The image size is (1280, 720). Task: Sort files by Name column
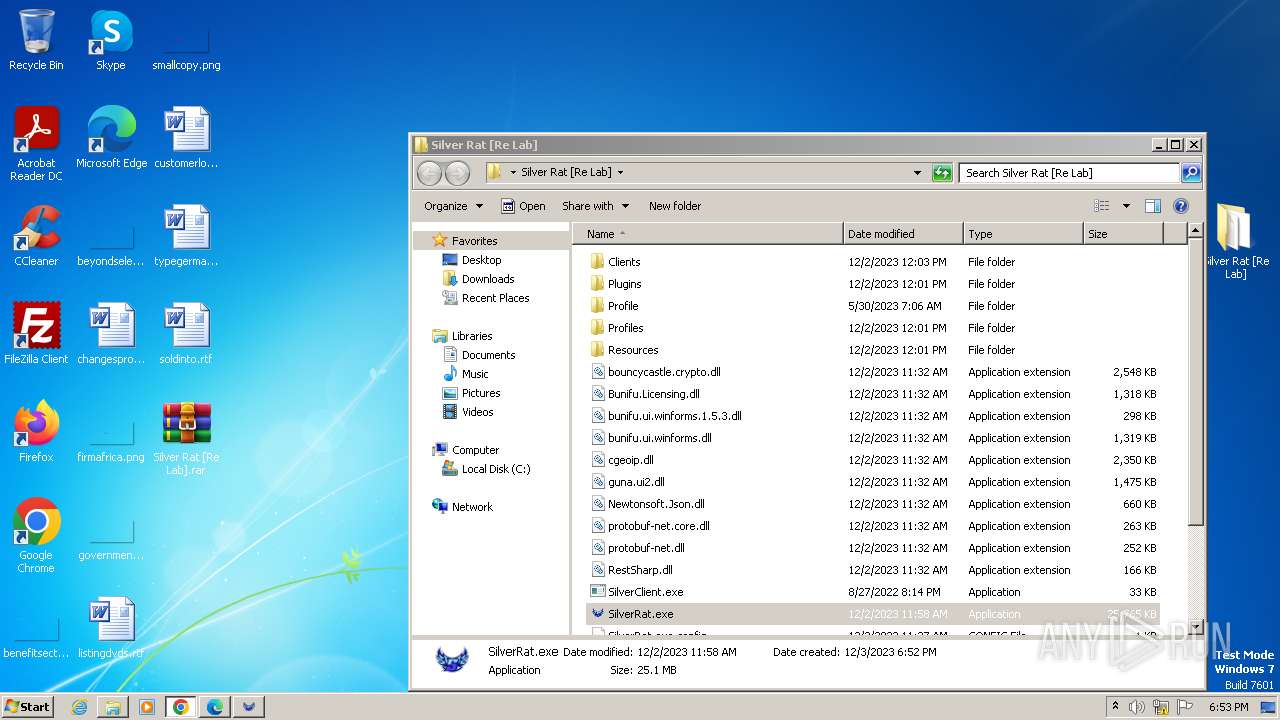708,234
